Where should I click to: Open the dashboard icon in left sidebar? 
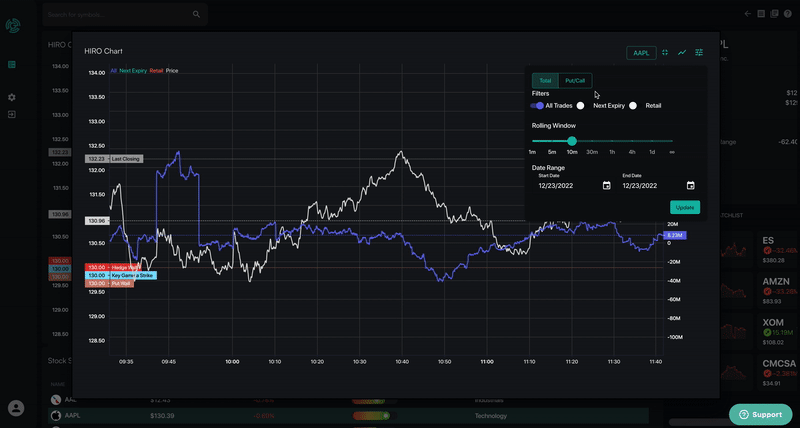pos(12,65)
